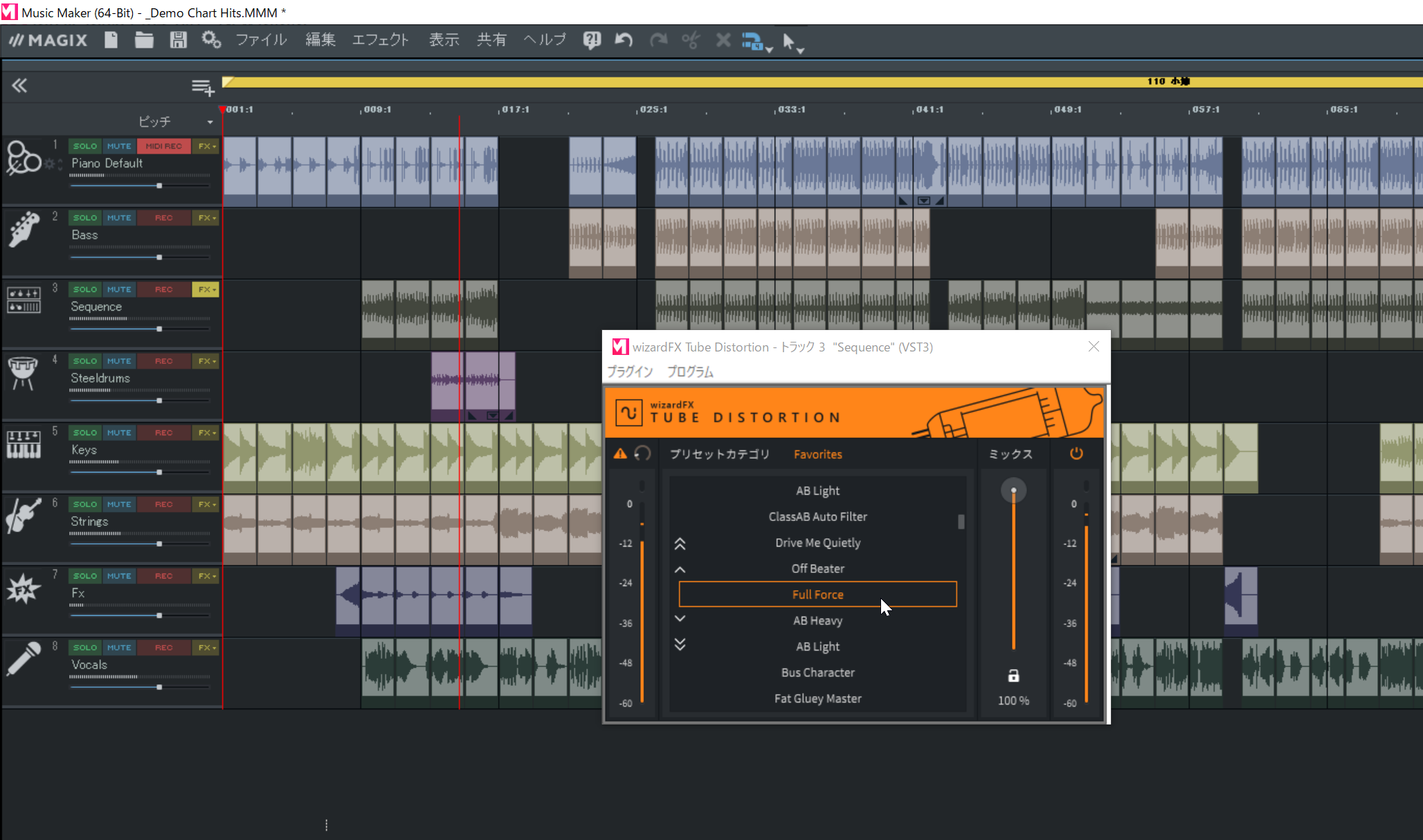1423x840 pixels.
Task: Click the delete X icon in toolbar
Action: point(723,40)
